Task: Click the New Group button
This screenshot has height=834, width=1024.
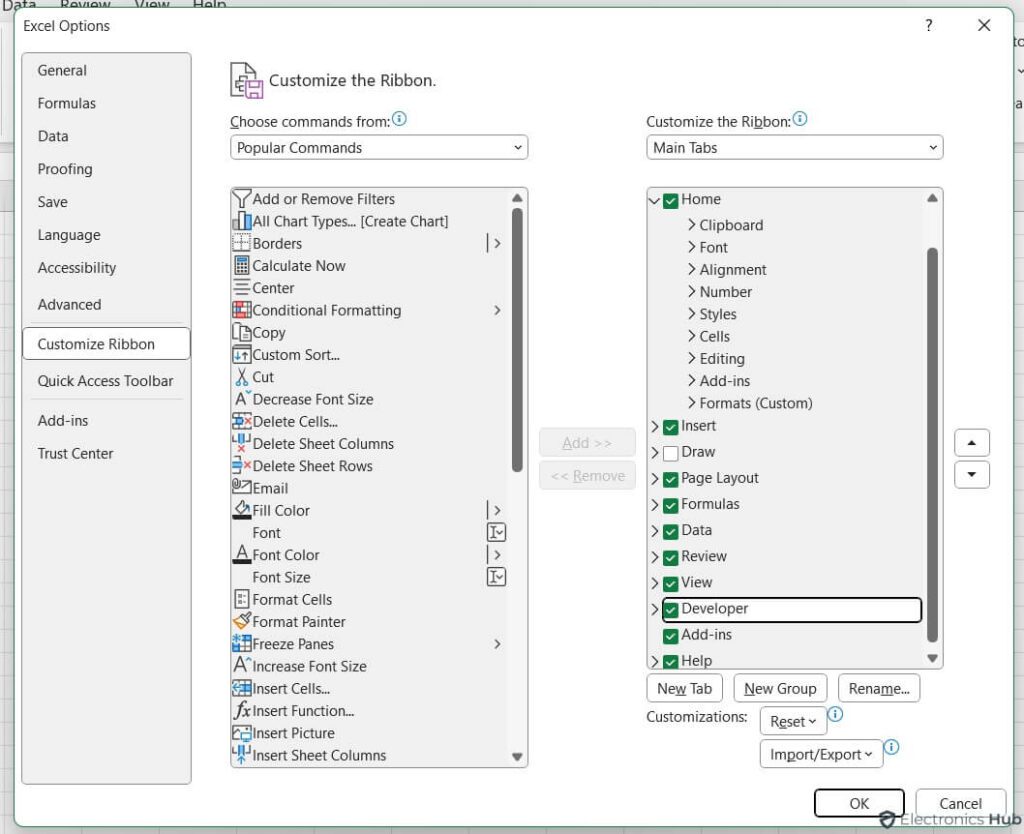Action: click(x=780, y=688)
